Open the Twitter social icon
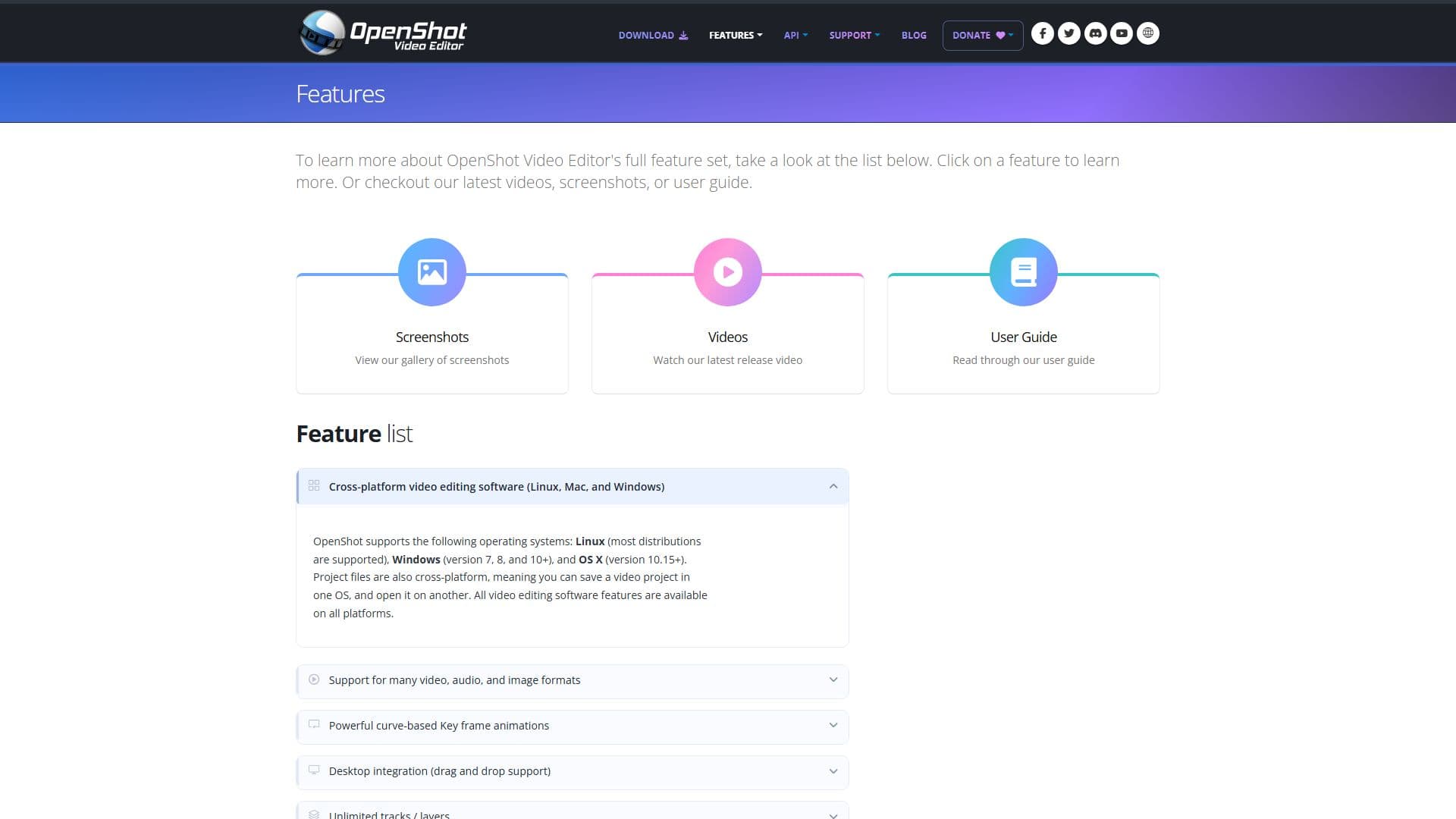The image size is (1456, 819). click(1069, 33)
